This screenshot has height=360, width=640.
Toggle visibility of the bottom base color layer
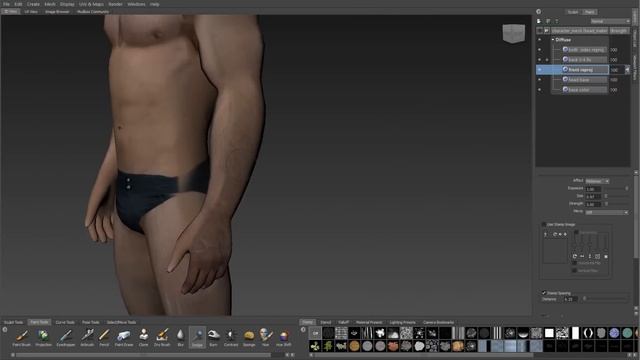(540, 90)
